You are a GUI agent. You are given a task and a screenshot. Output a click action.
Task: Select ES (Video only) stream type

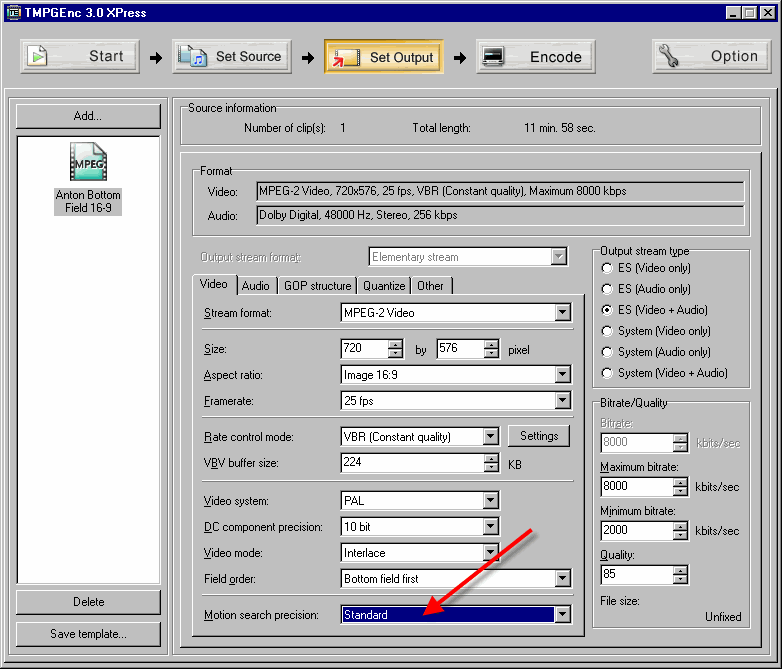pyautogui.click(x=607, y=268)
